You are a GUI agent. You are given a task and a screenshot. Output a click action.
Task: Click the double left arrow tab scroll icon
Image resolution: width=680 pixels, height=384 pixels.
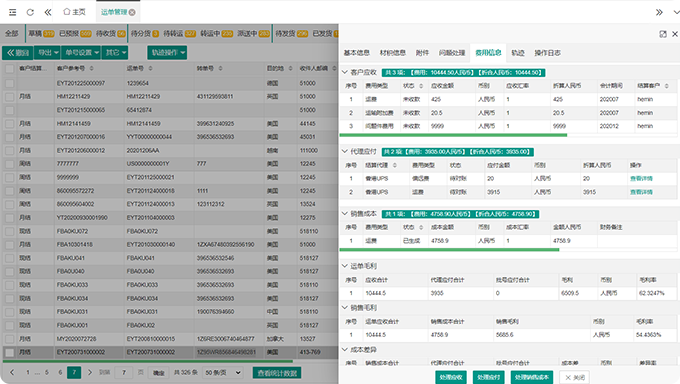point(48,12)
